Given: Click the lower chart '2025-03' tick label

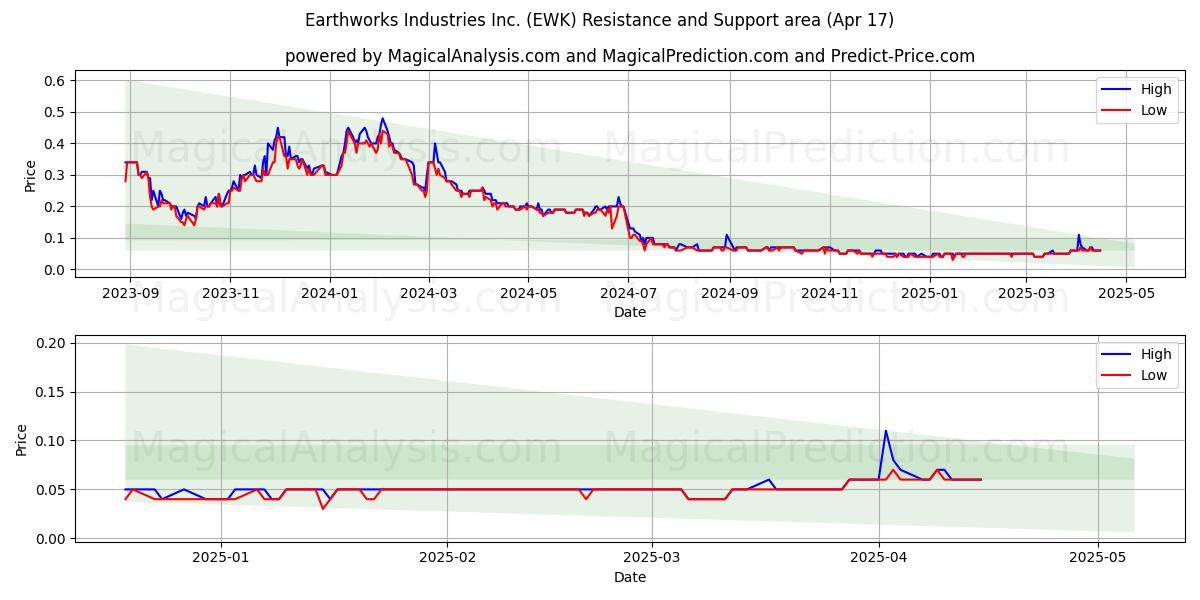Looking at the screenshot, I should tap(652, 558).
